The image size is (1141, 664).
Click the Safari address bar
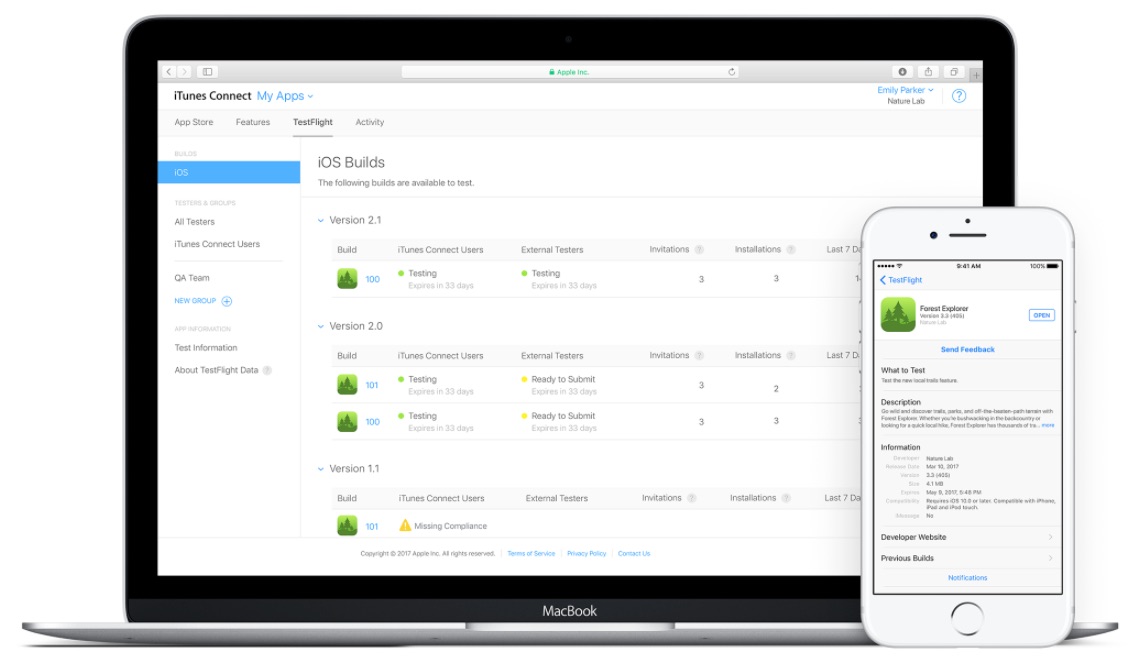pos(569,72)
